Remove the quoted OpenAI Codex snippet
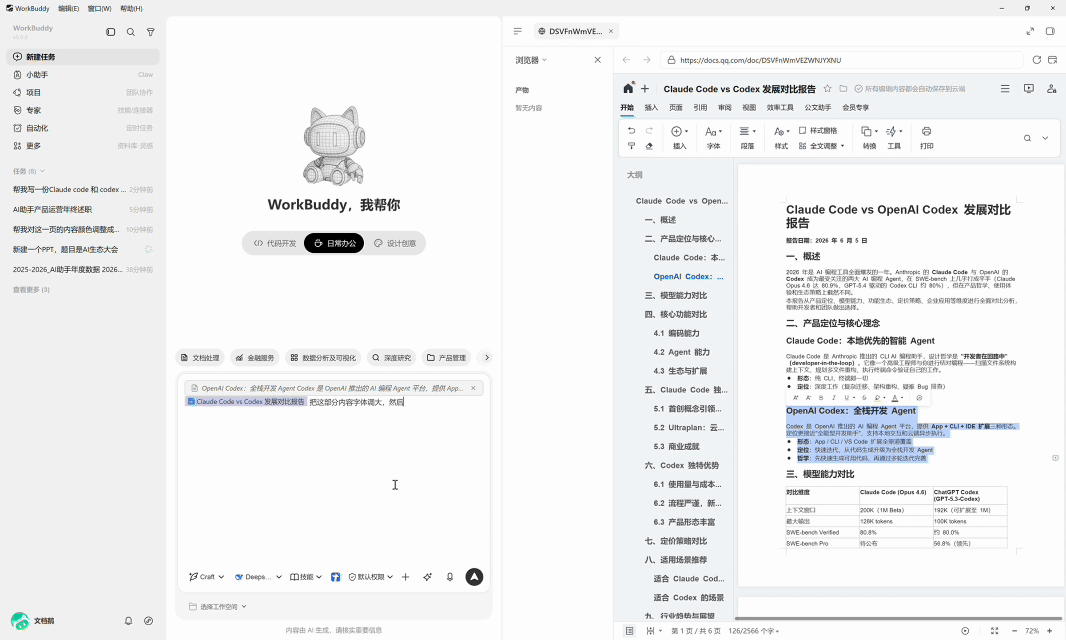 tap(473, 388)
